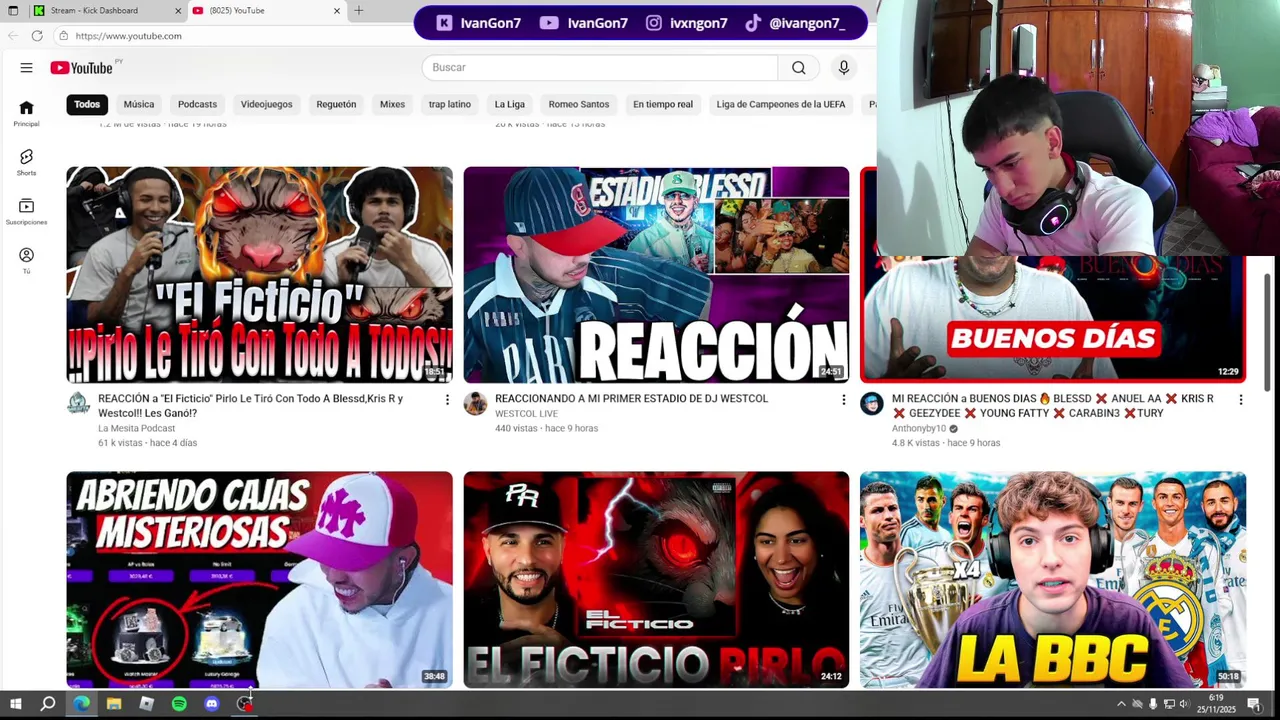Viewport: 1280px width, 720px height.
Task: Open Shorts in the sidebar
Action: point(26,163)
